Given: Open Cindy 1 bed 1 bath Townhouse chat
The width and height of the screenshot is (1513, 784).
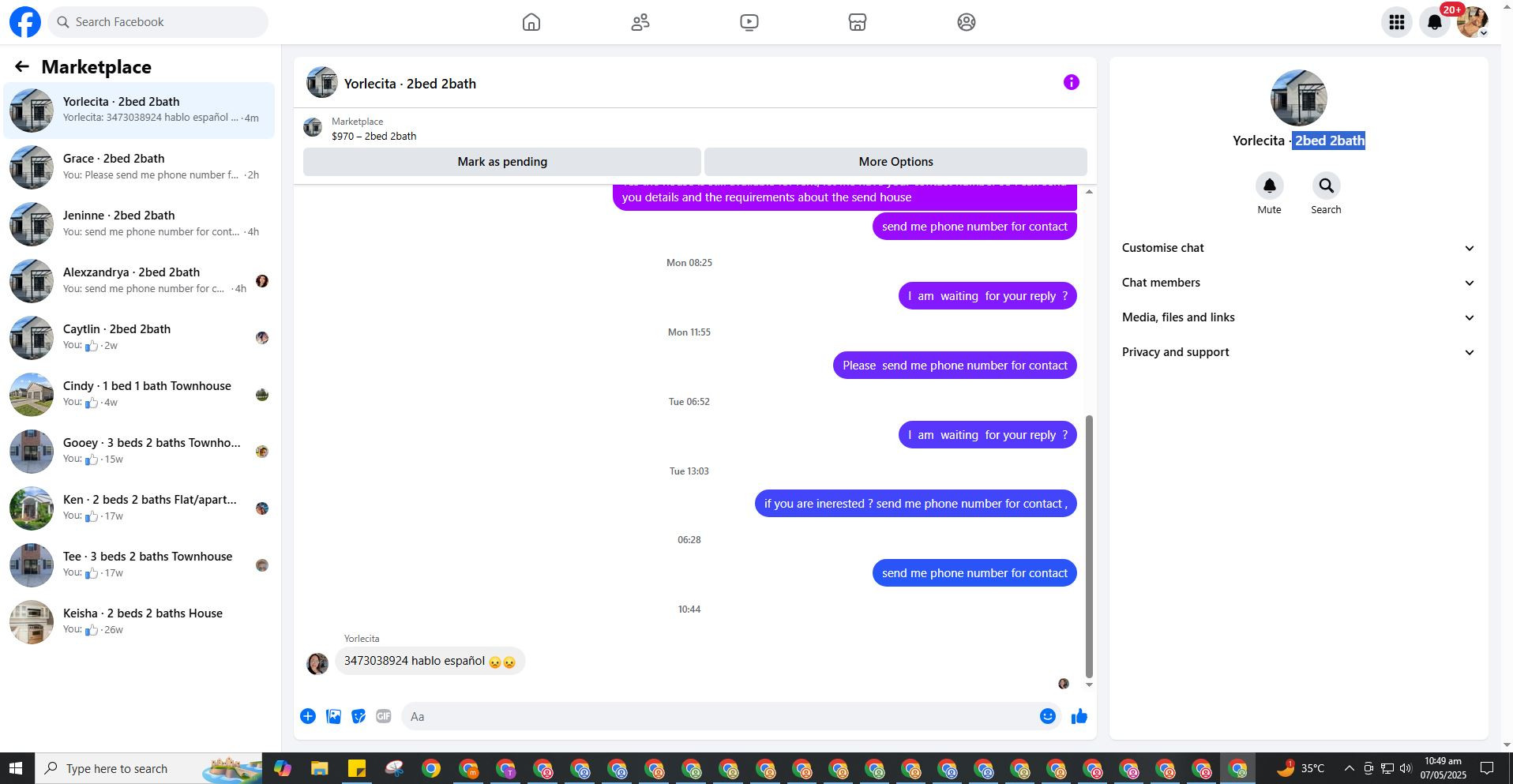Looking at the screenshot, I should [x=139, y=394].
